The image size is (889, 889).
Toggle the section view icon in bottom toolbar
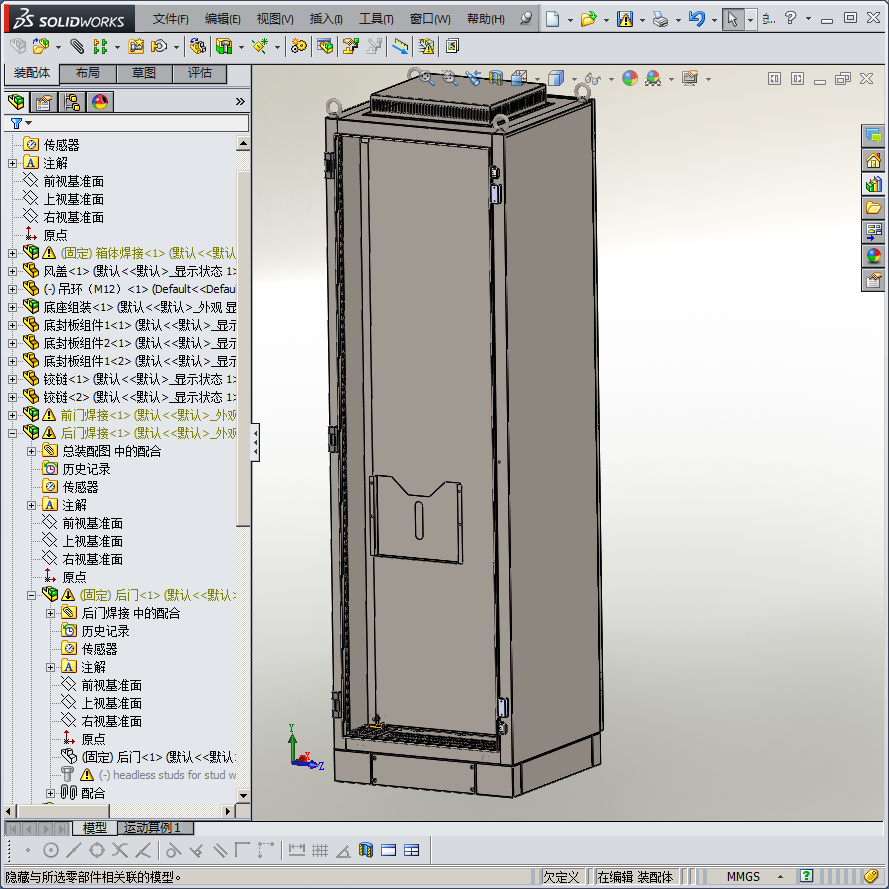(x=366, y=850)
